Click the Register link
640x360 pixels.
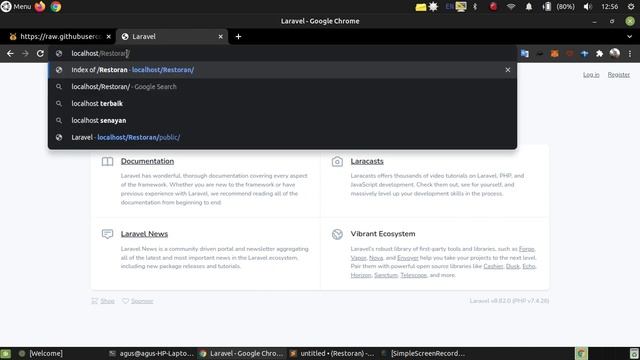(x=618, y=75)
